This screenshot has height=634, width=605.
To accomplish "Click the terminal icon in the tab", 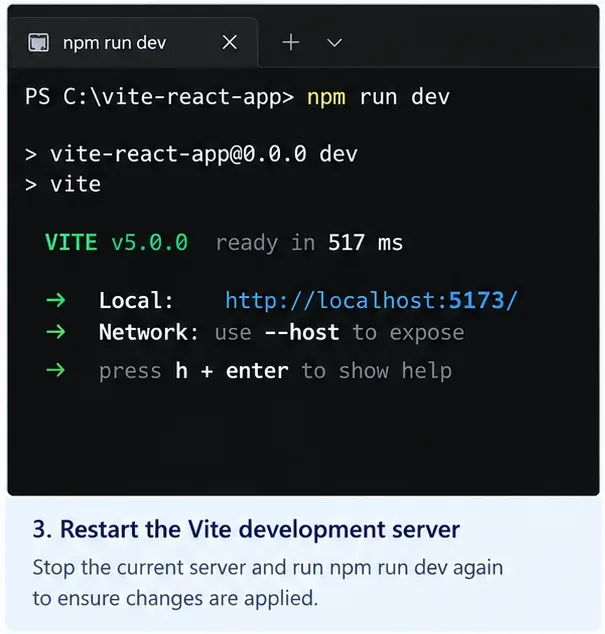I will (38, 42).
